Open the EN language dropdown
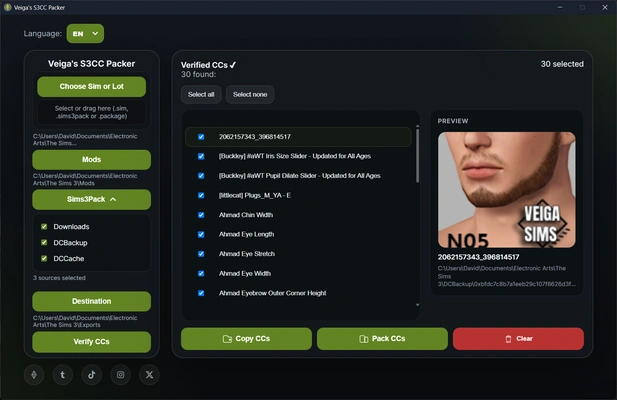Screen dimensions: 617x400 click(85, 34)
